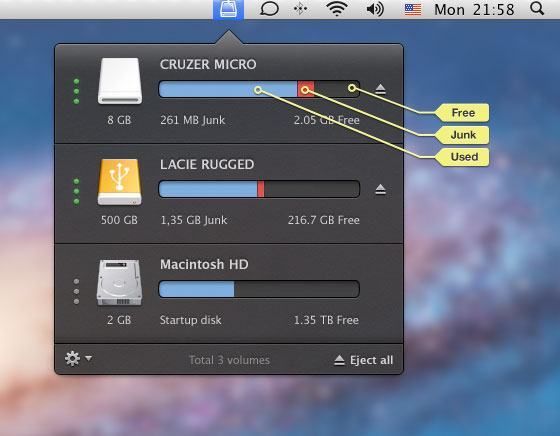The height and width of the screenshot is (436, 560).
Task: Click the LACIE RUGGED drive name
Action: [207, 165]
